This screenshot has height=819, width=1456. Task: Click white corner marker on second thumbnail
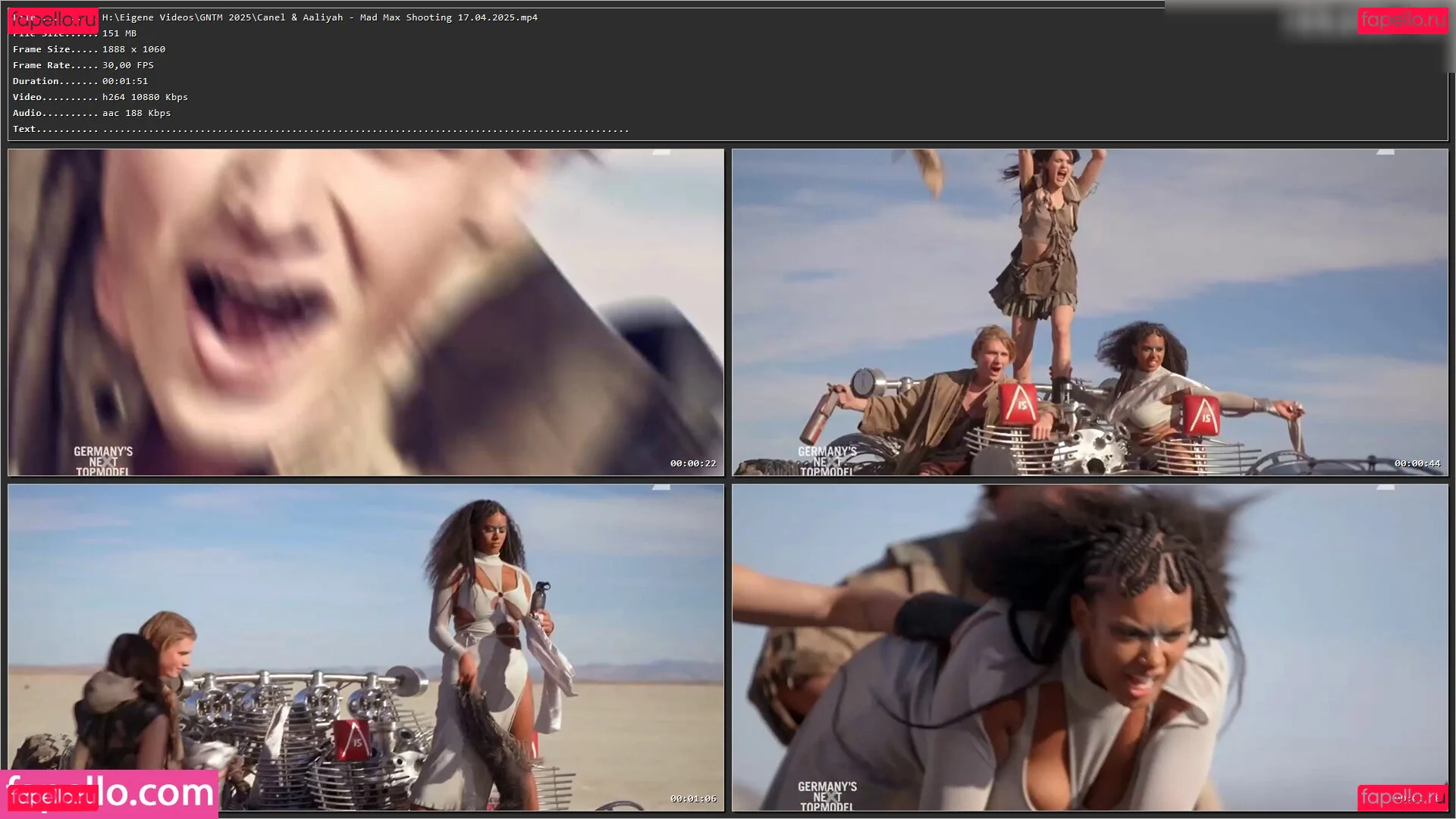click(x=1385, y=152)
